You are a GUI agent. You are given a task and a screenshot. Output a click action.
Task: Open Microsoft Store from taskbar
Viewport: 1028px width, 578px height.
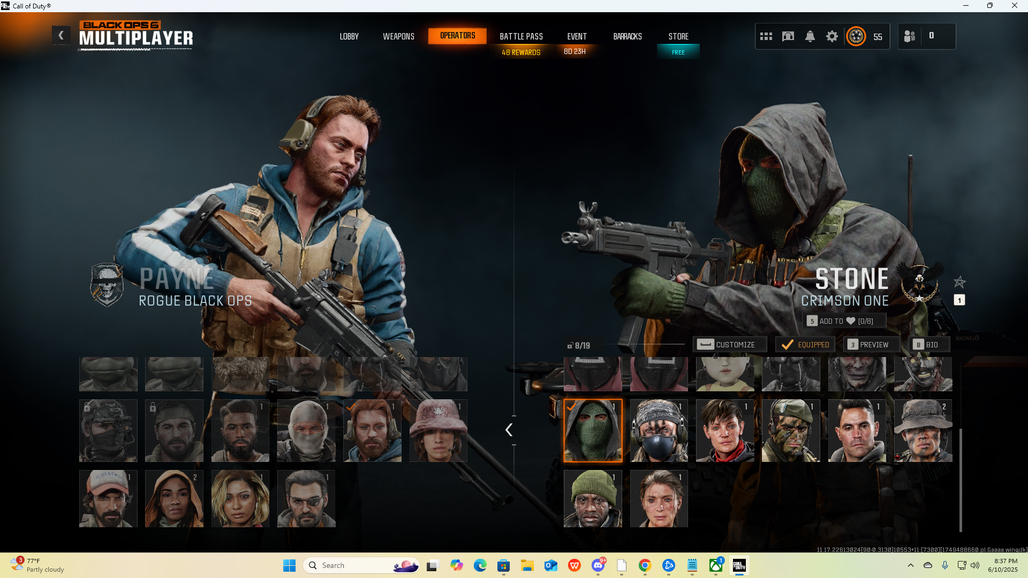pos(504,566)
